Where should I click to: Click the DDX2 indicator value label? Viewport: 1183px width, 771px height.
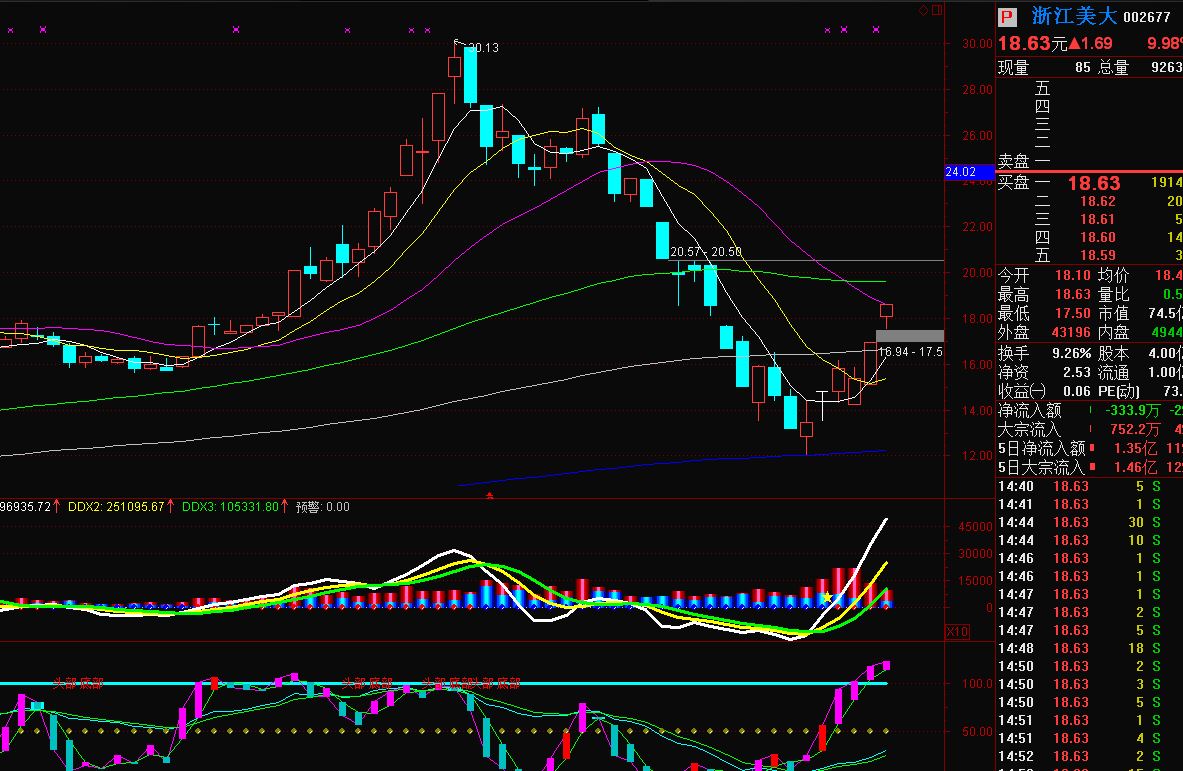116,507
